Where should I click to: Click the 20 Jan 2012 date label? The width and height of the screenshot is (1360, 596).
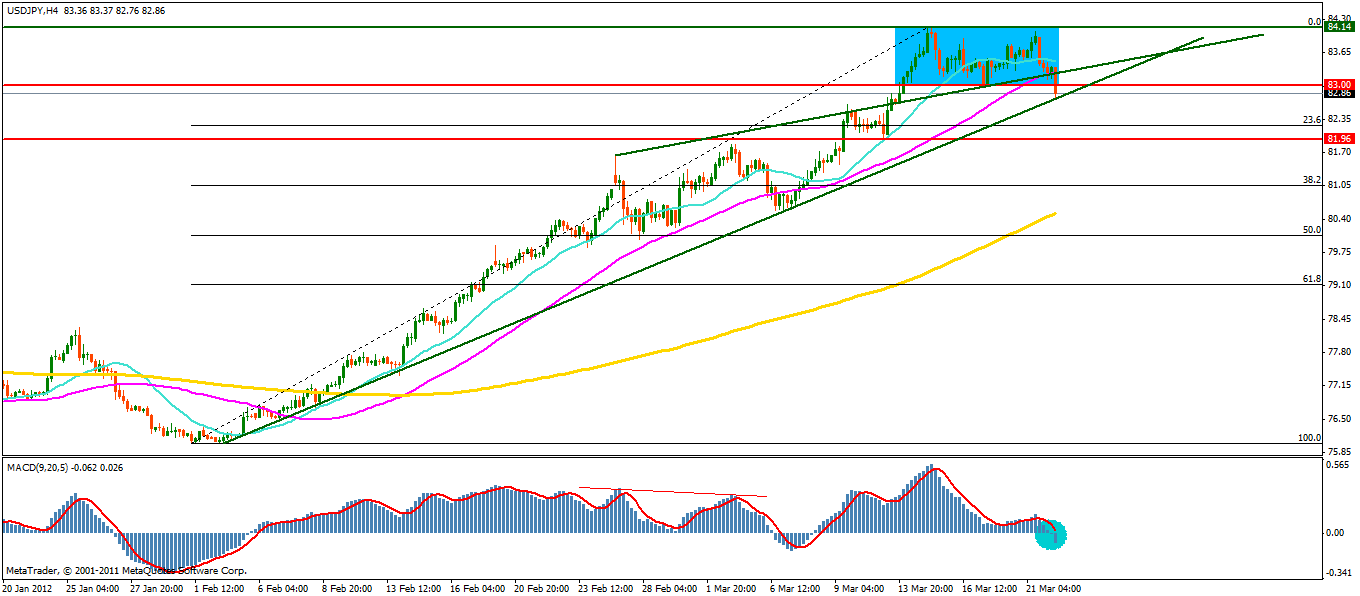tap(28, 588)
